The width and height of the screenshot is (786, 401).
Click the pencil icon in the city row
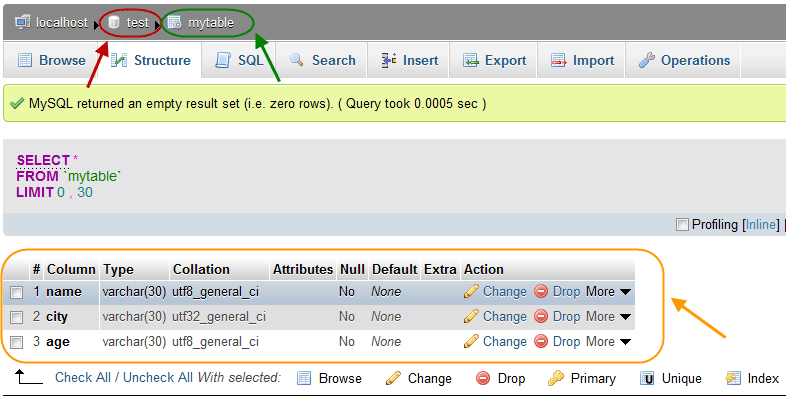point(471,316)
